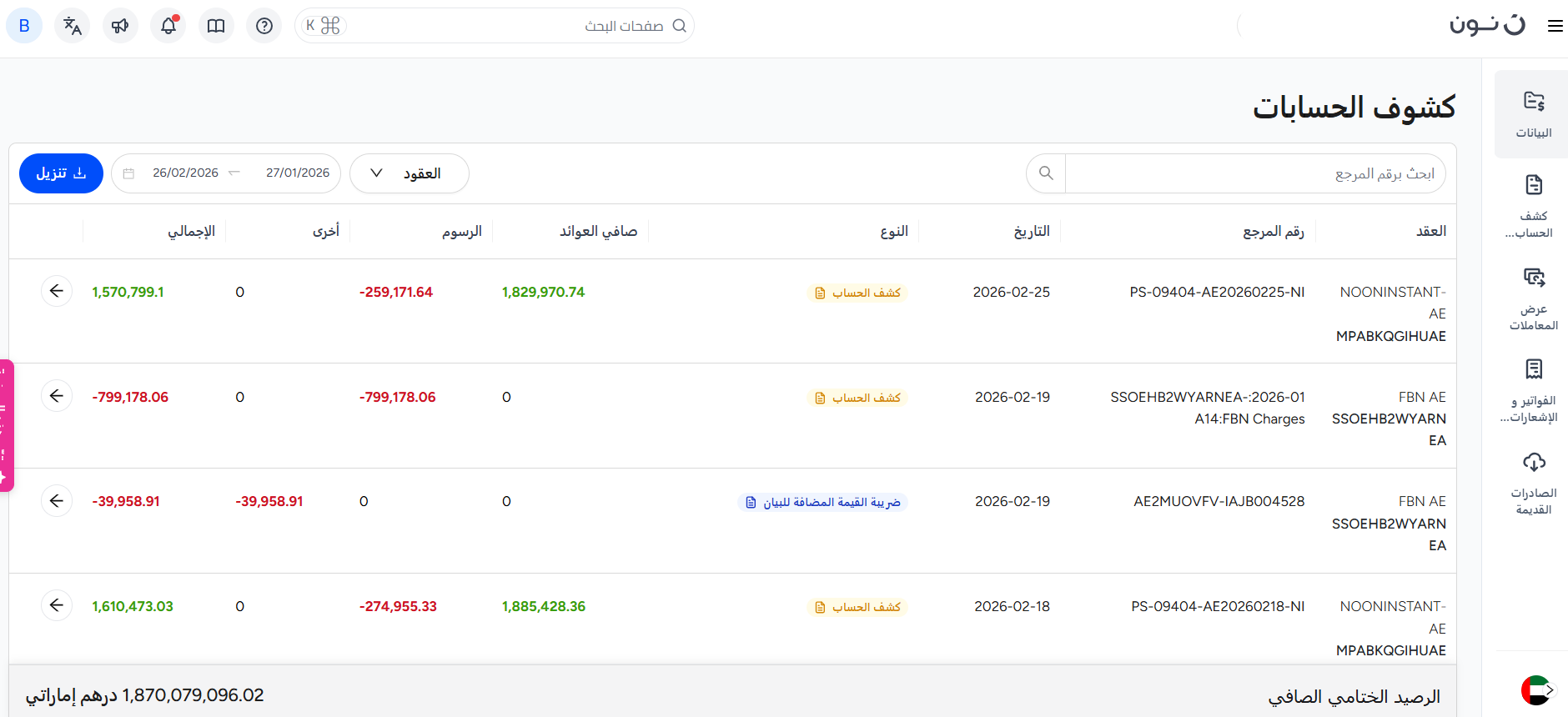Open الفواتير و الإشعارات sidebar section

coord(1533,390)
